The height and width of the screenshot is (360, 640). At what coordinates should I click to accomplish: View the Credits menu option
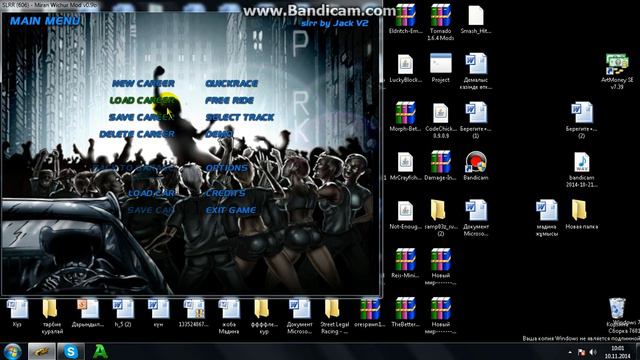pyautogui.click(x=225, y=193)
